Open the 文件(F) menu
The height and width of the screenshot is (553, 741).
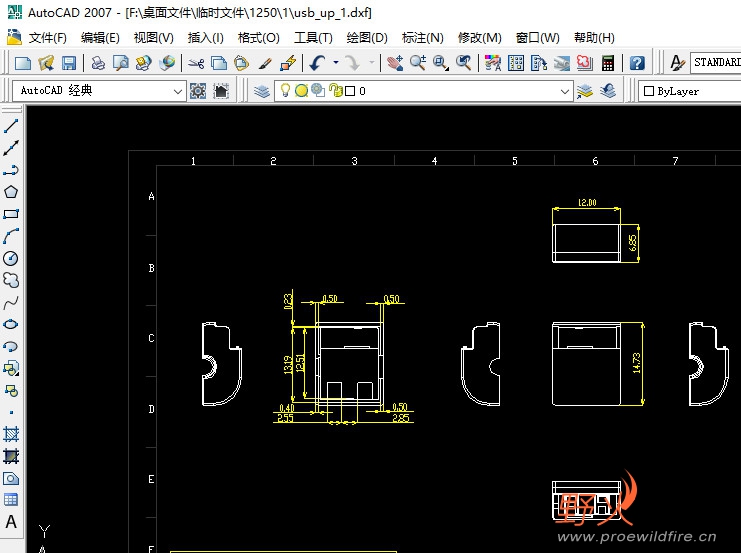[47, 37]
